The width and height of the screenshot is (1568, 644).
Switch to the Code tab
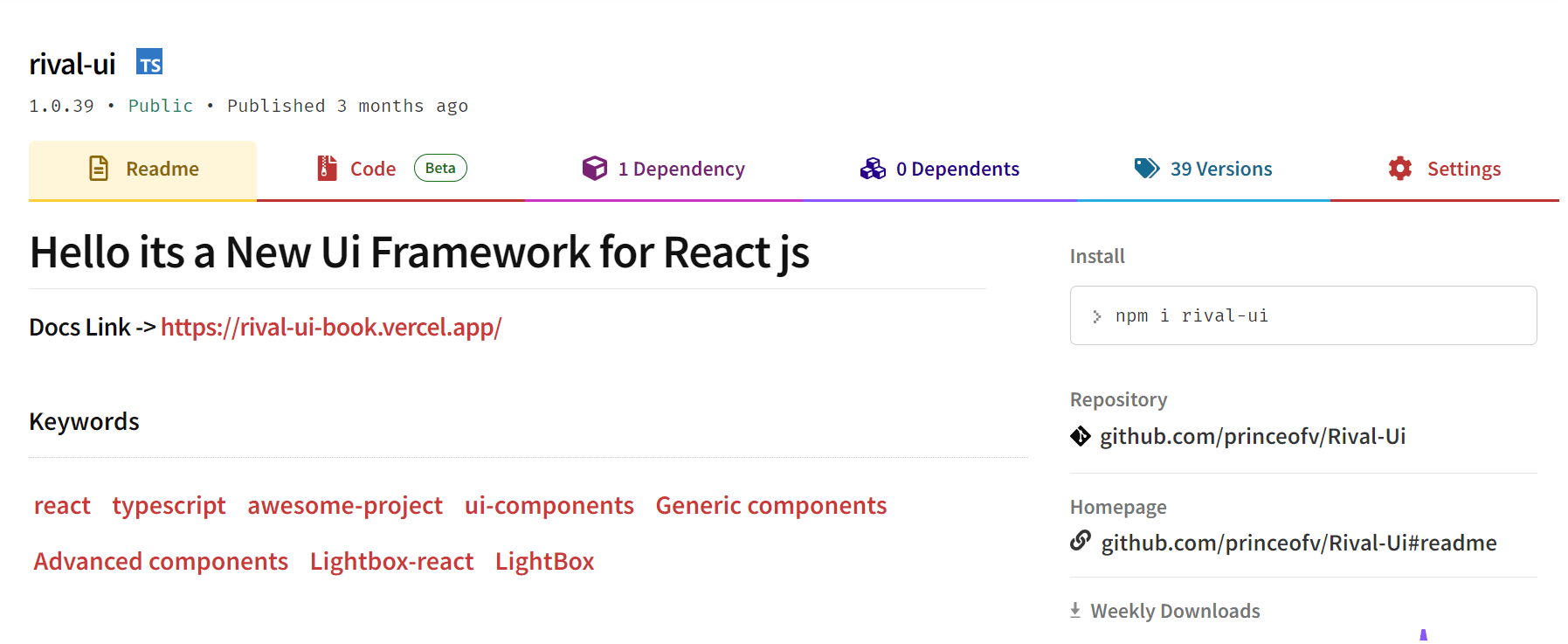[x=391, y=170]
